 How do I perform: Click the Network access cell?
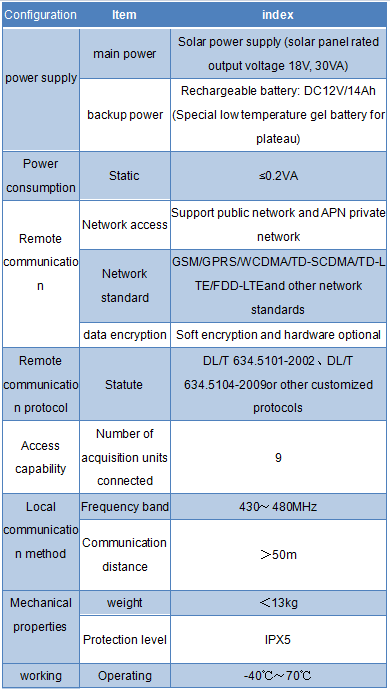pyautogui.click(x=125, y=225)
